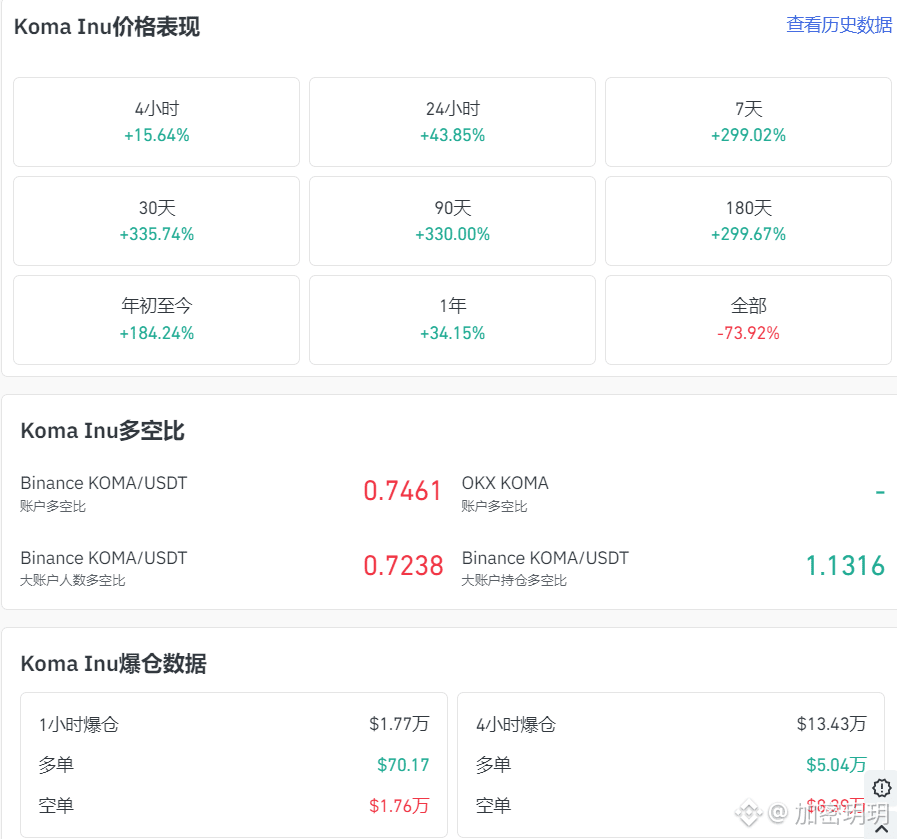Click the +299.02% value
This screenshot has height=839, width=897.
coord(748,136)
